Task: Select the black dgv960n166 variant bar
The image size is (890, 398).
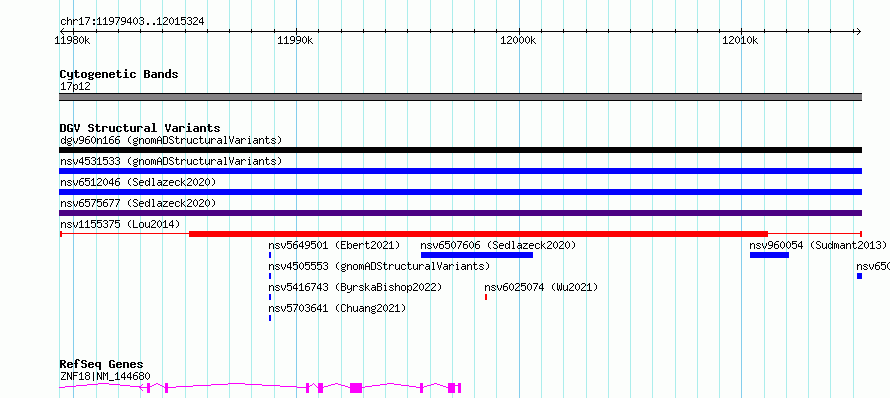Action: [x=460, y=150]
